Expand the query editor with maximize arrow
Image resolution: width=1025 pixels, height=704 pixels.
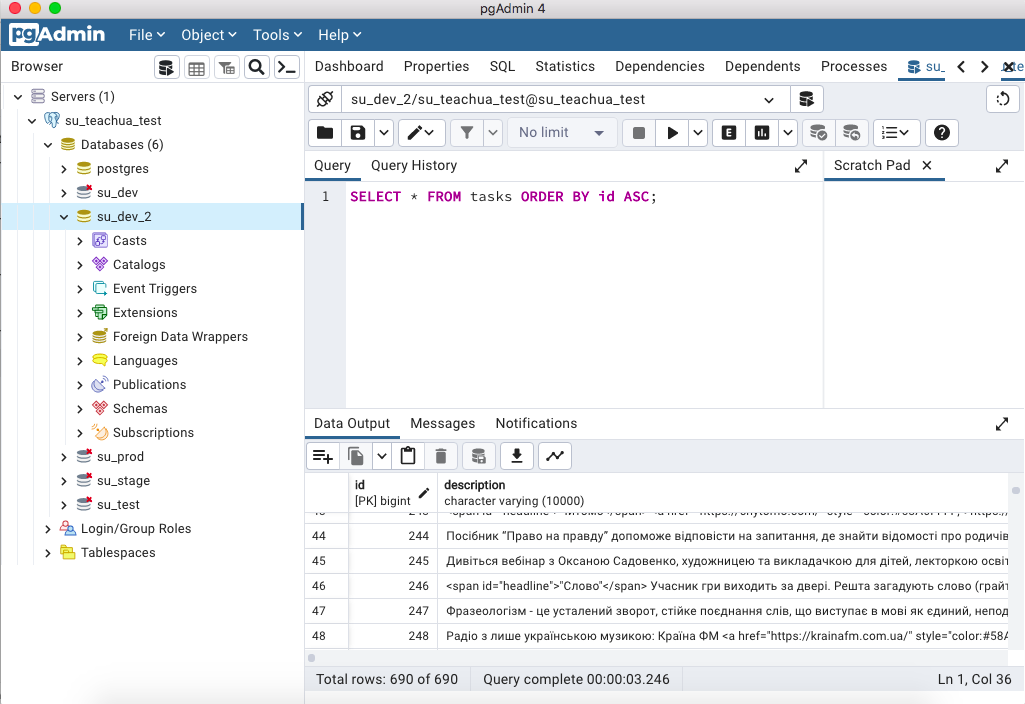(x=801, y=166)
